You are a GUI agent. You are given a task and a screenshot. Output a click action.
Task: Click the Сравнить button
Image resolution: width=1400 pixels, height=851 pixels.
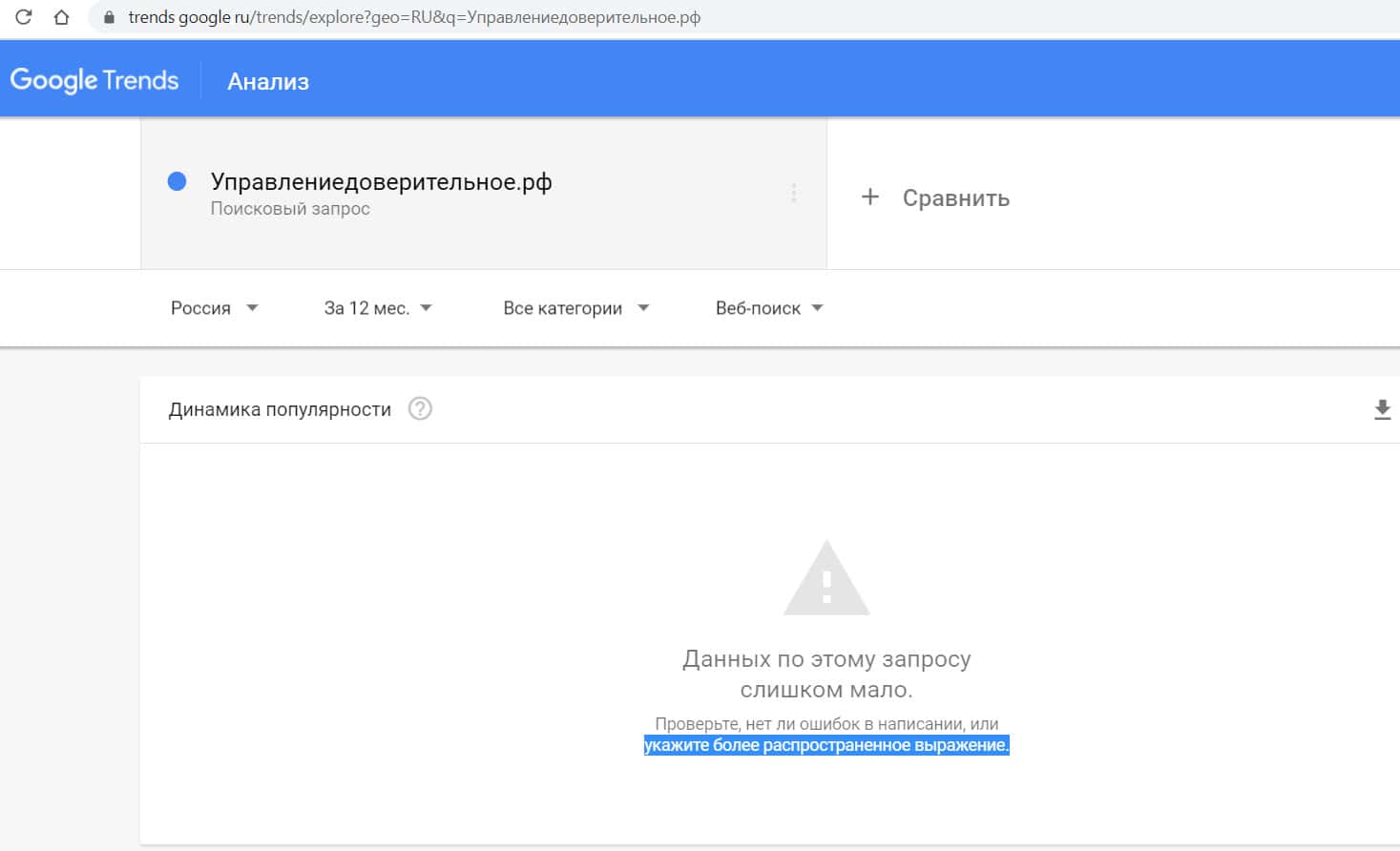tap(955, 198)
